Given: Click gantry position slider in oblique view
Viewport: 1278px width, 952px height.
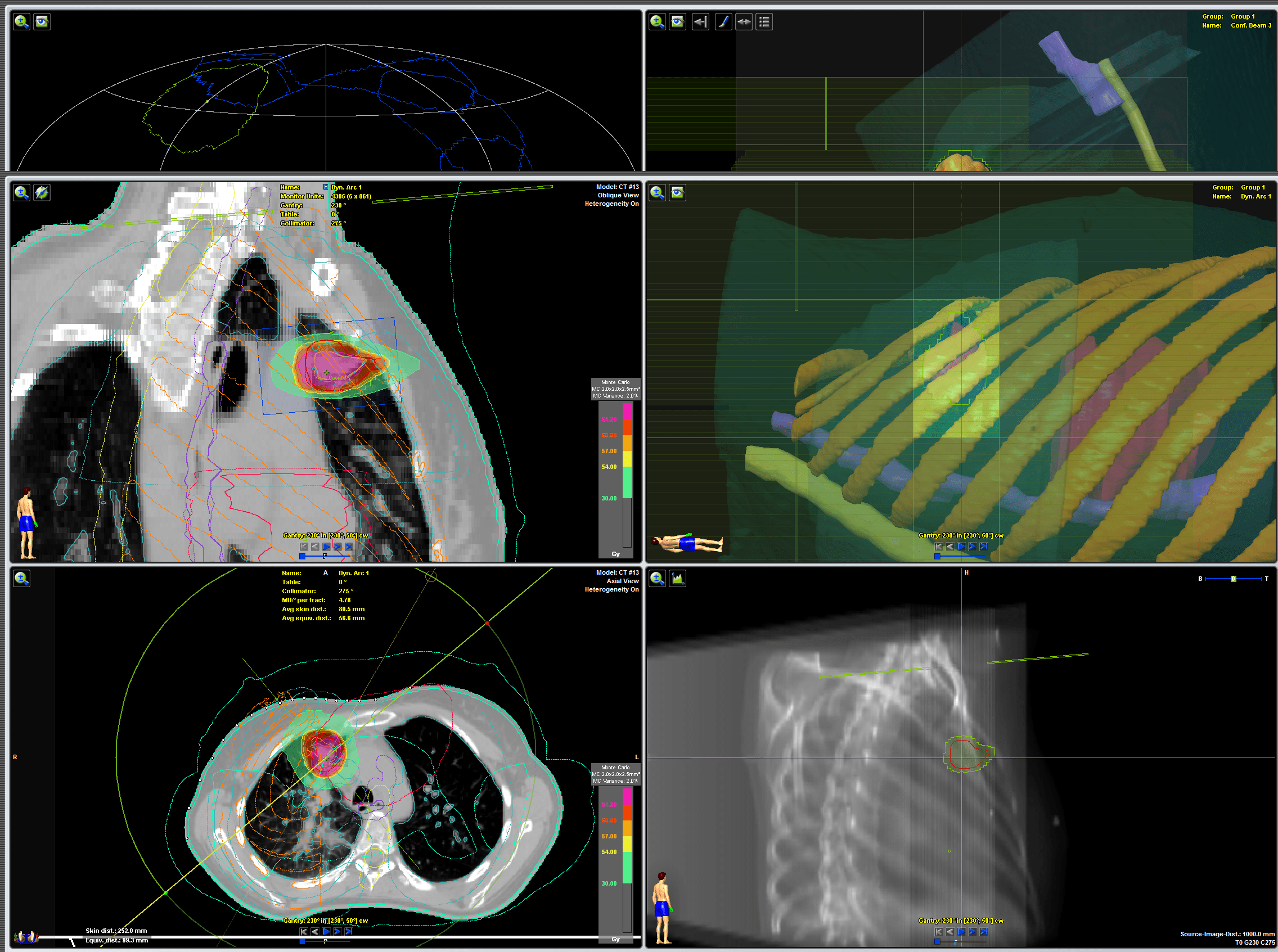Looking at the screenshot, I should 302,556.
